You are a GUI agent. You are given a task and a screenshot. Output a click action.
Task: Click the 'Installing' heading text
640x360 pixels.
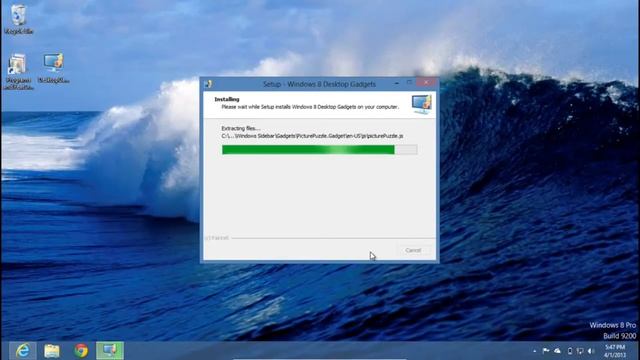coord(227,99)
